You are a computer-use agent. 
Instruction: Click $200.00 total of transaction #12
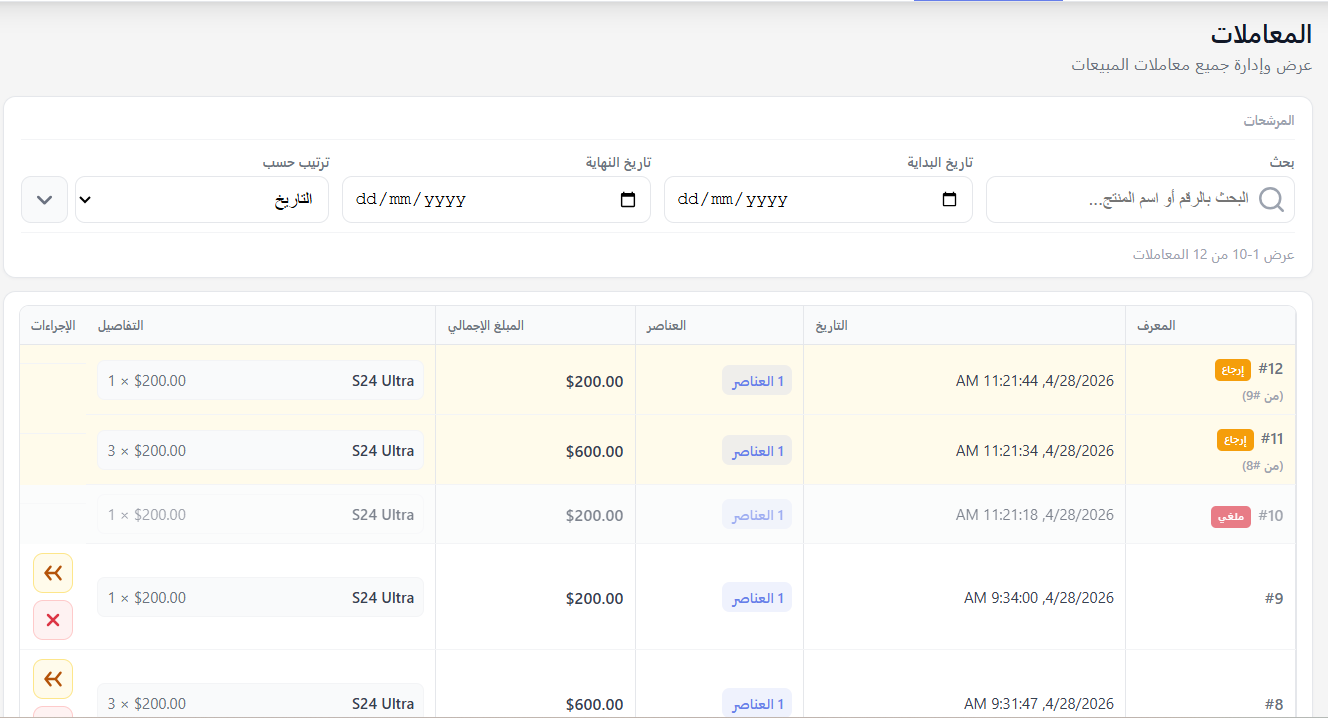pyautogui.click(x=594, y=381)
